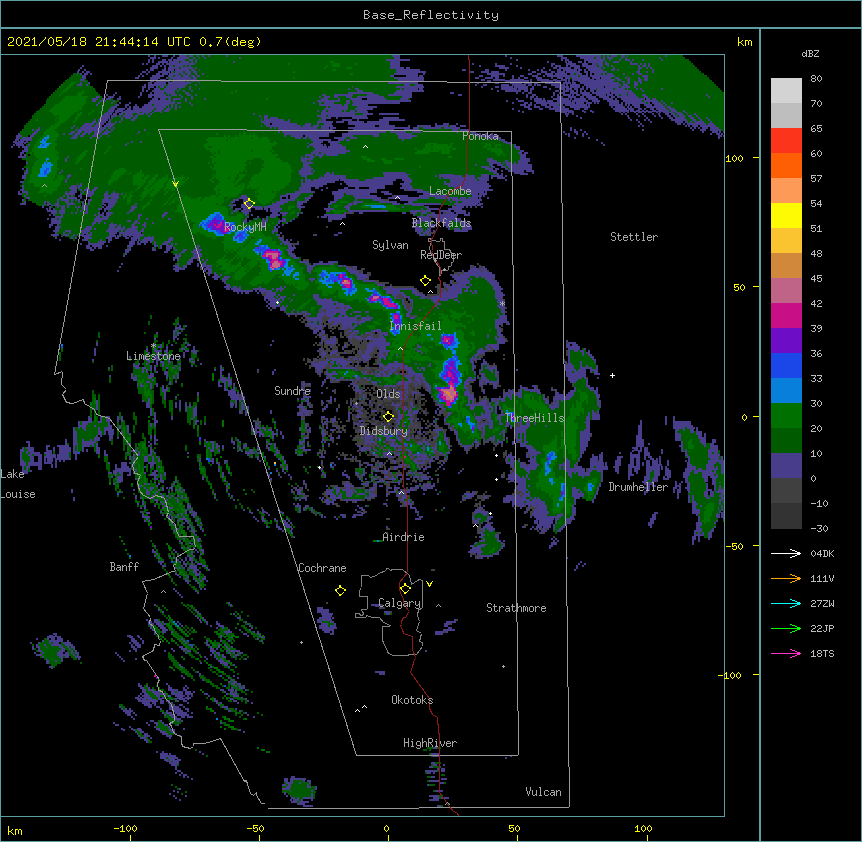The image size is (862, 842).
Task: Click the white 04DK arrow icon
Action: (x=786, y=553)
